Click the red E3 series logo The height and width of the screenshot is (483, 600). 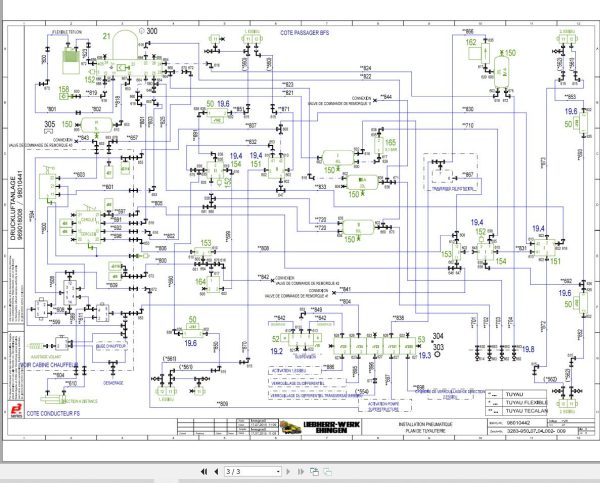point(16,410)
